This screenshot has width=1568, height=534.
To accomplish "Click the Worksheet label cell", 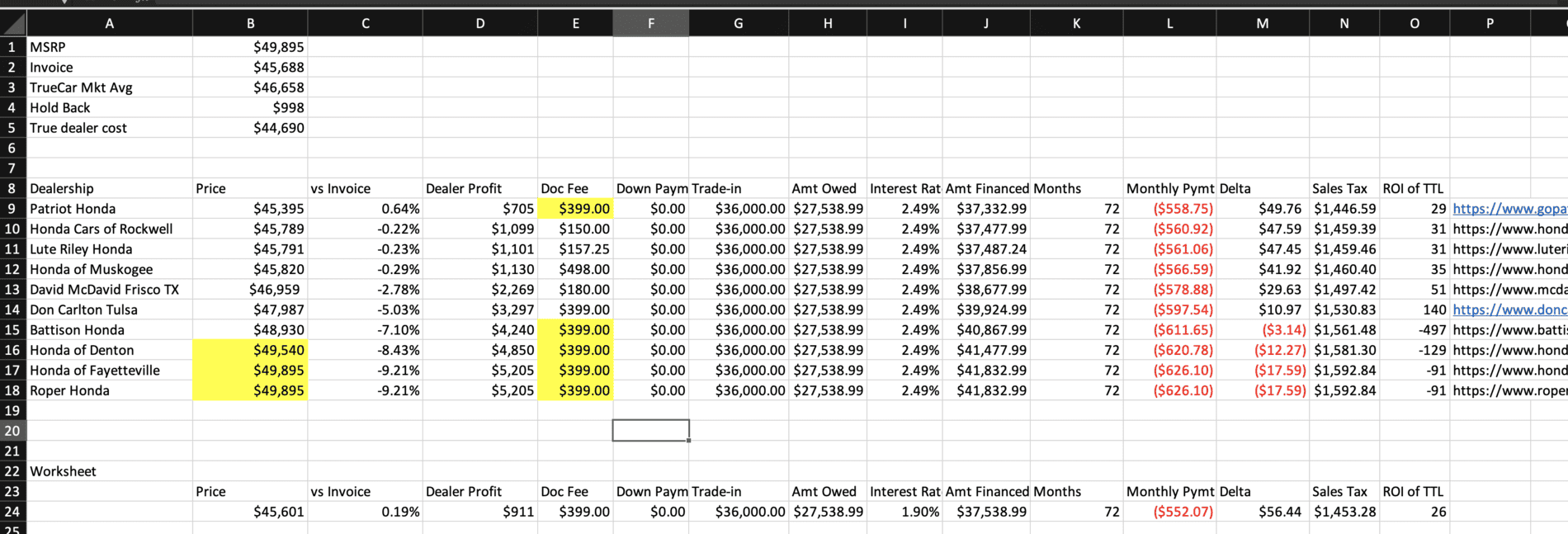I will tap(110, 471).
